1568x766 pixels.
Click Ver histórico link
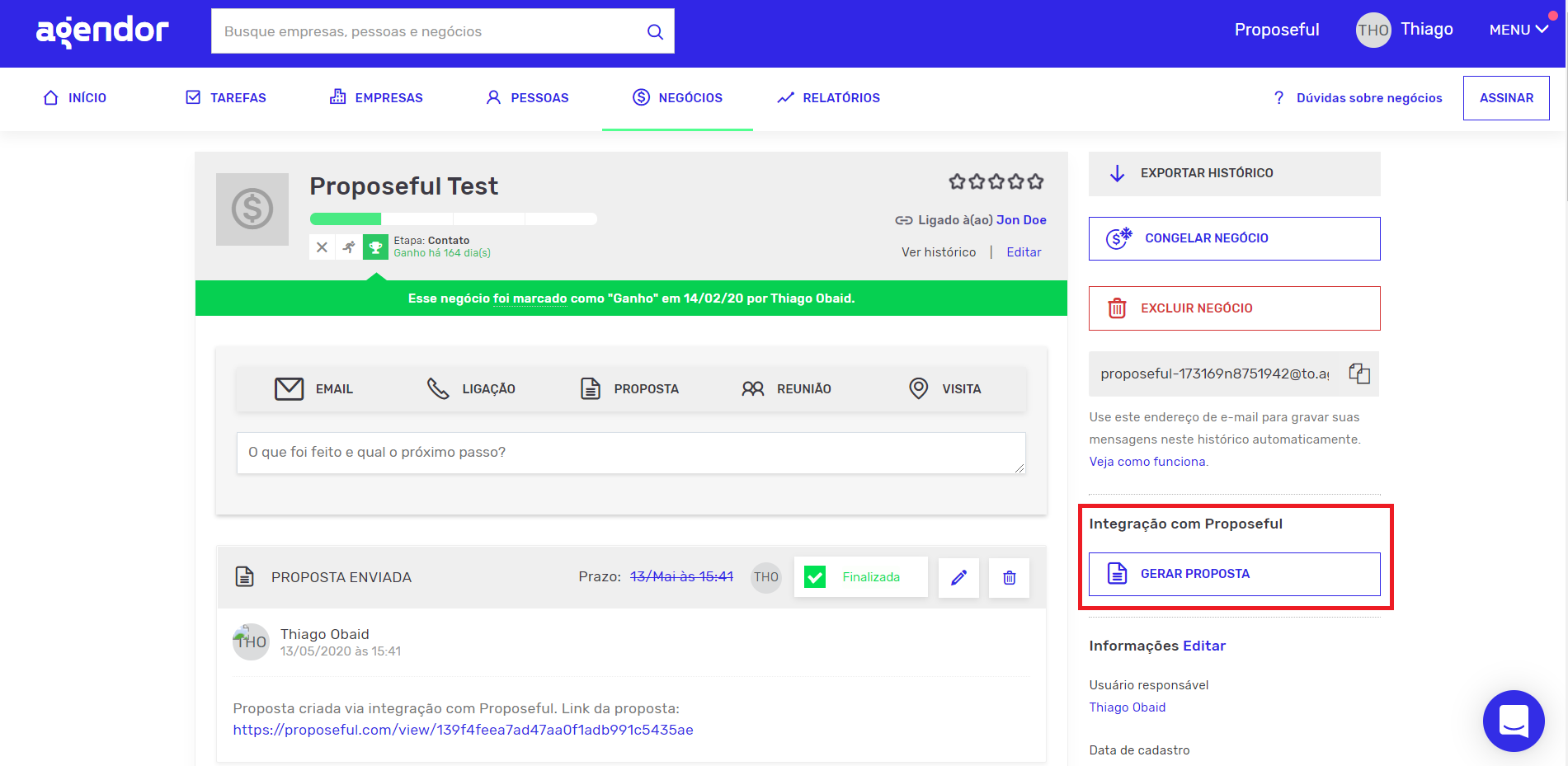pyautogui.click(x=939, y=252)
